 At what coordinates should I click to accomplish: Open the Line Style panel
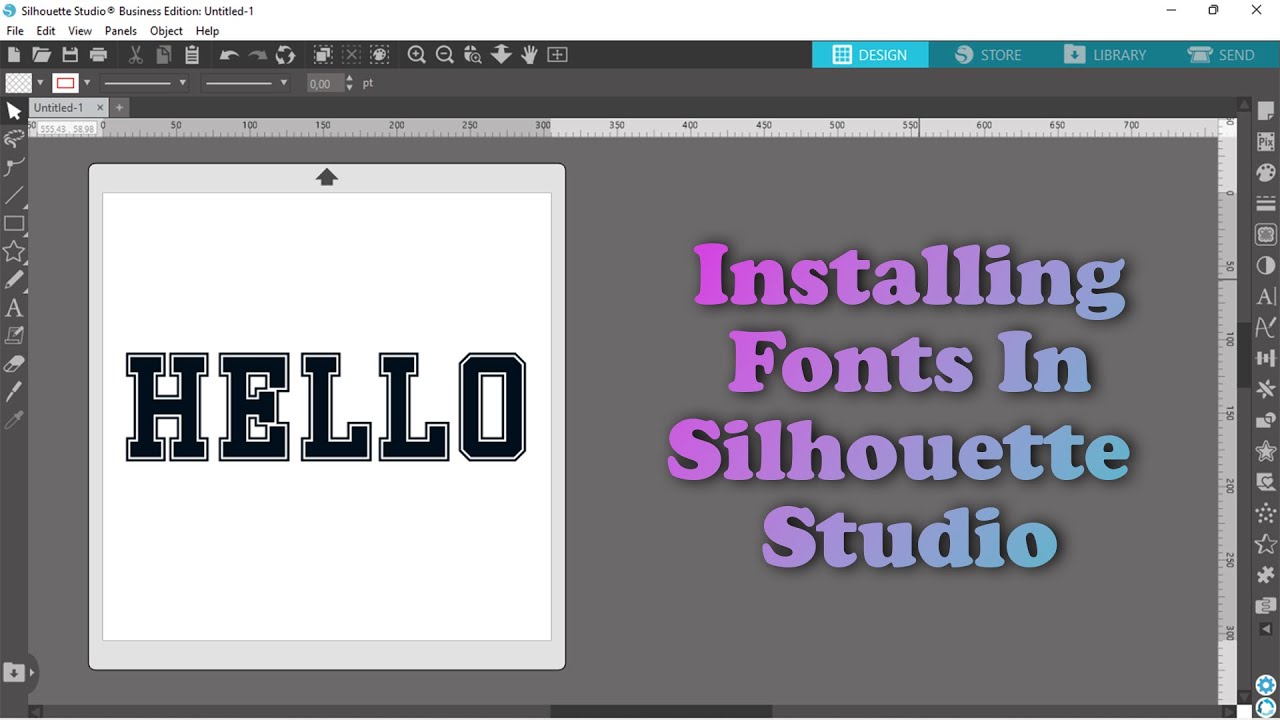click(x=1266, y=204)
